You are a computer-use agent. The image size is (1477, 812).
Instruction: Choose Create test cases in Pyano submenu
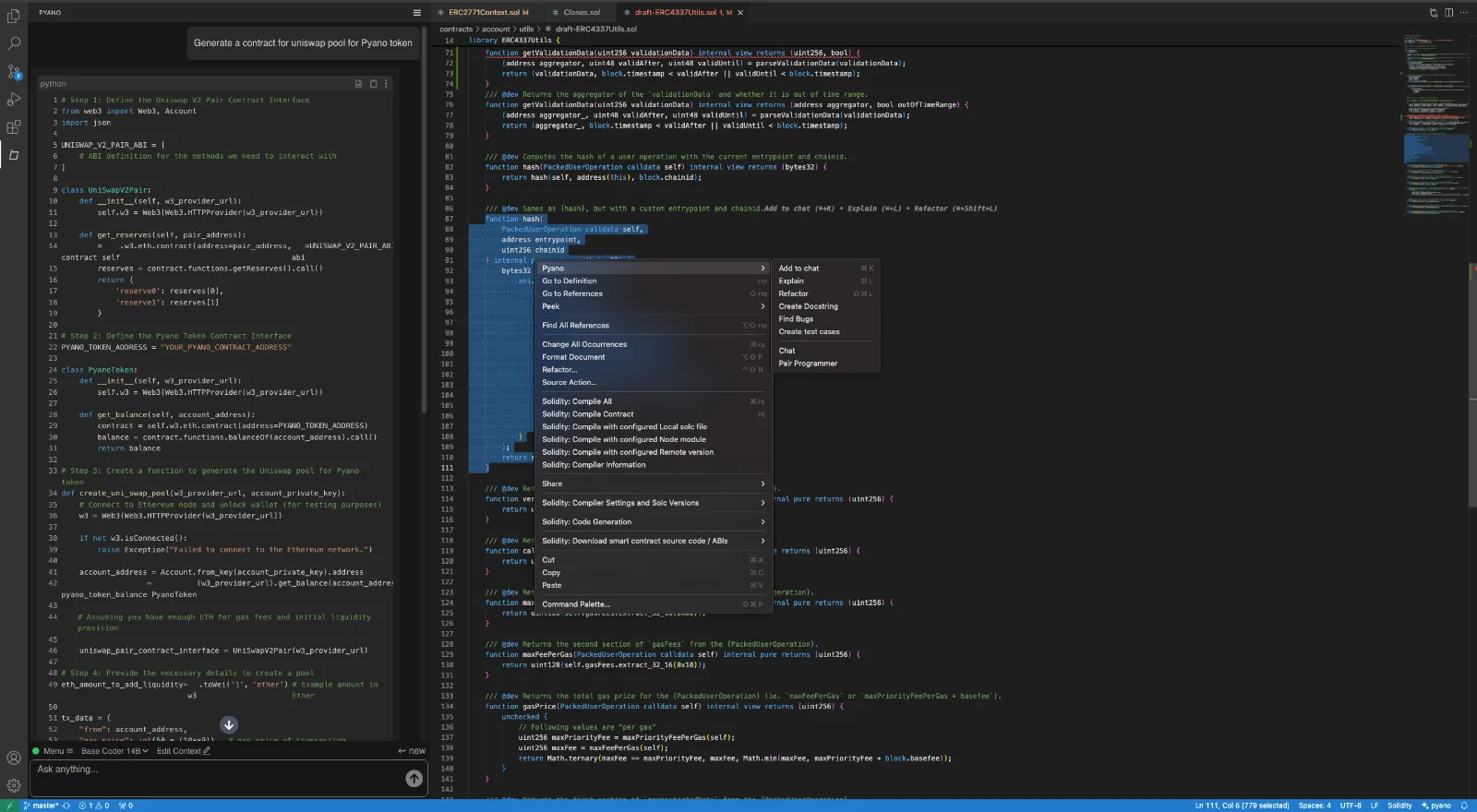[826, 331]
